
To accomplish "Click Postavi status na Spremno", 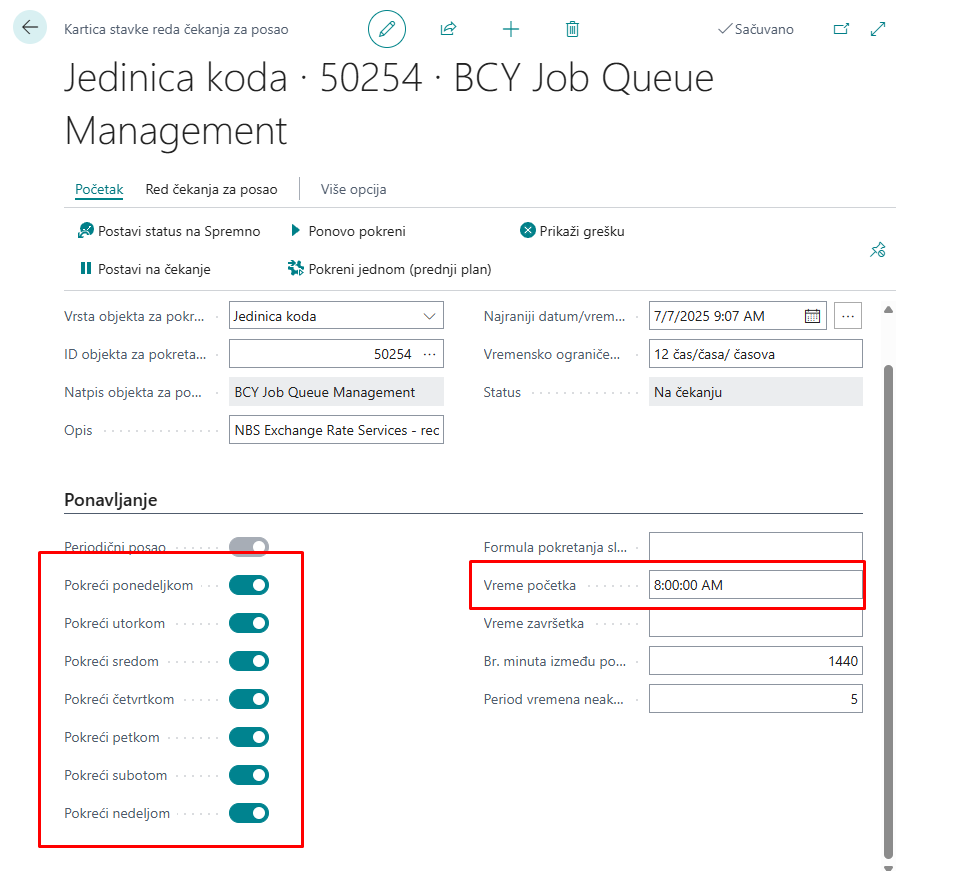I will point(169,231).
